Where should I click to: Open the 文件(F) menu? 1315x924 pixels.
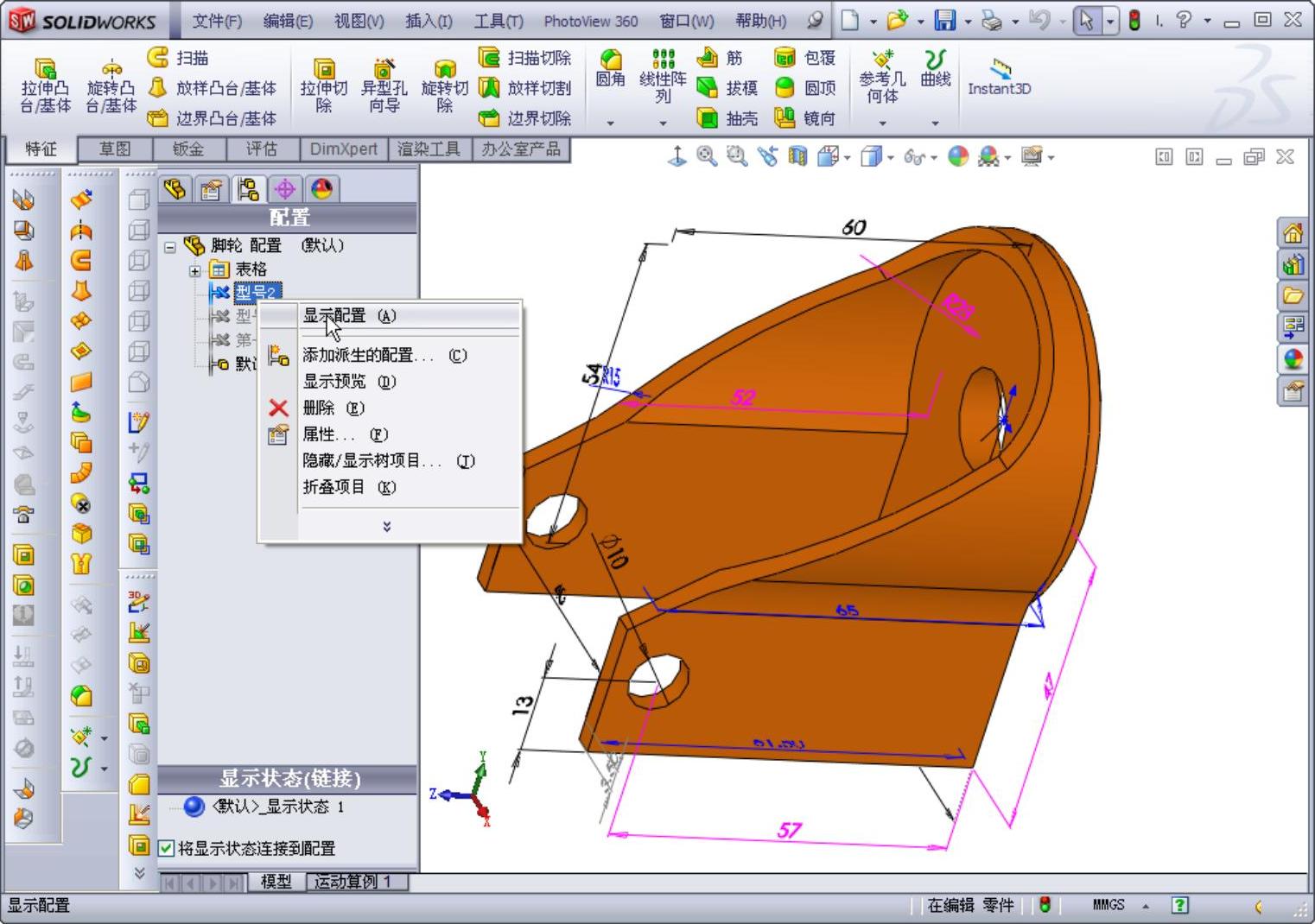(x=217, y=21)
